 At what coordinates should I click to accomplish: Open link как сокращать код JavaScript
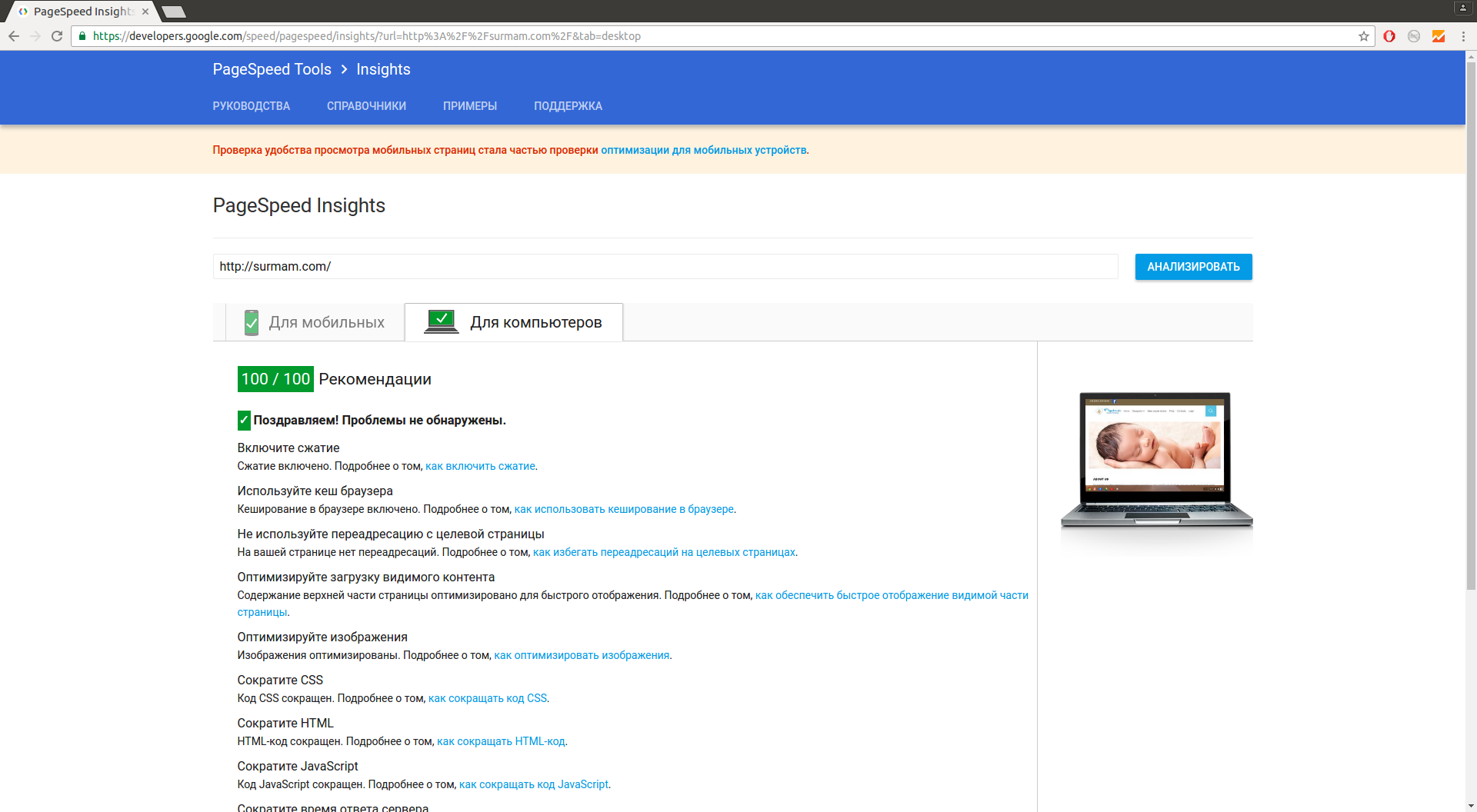point(534,784)
